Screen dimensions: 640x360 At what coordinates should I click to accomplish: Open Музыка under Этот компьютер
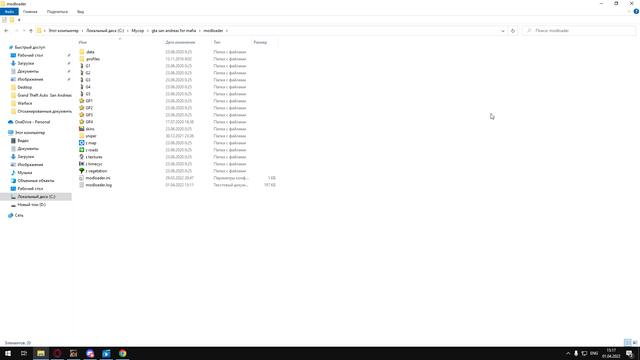(24, 173)
